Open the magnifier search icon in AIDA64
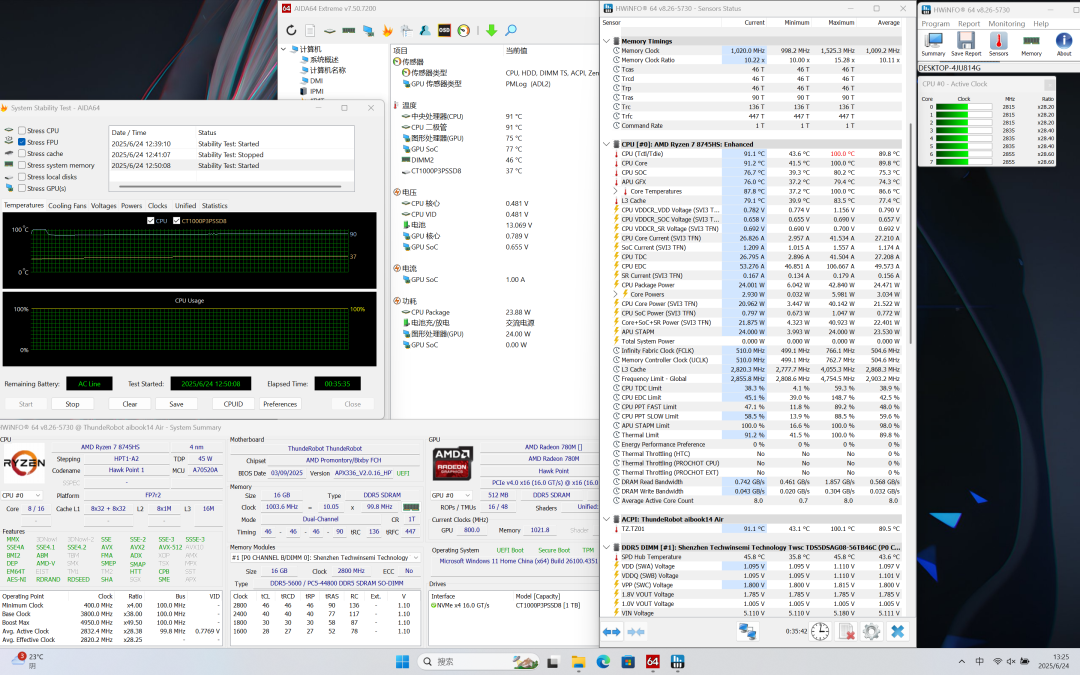 (510, 30)
